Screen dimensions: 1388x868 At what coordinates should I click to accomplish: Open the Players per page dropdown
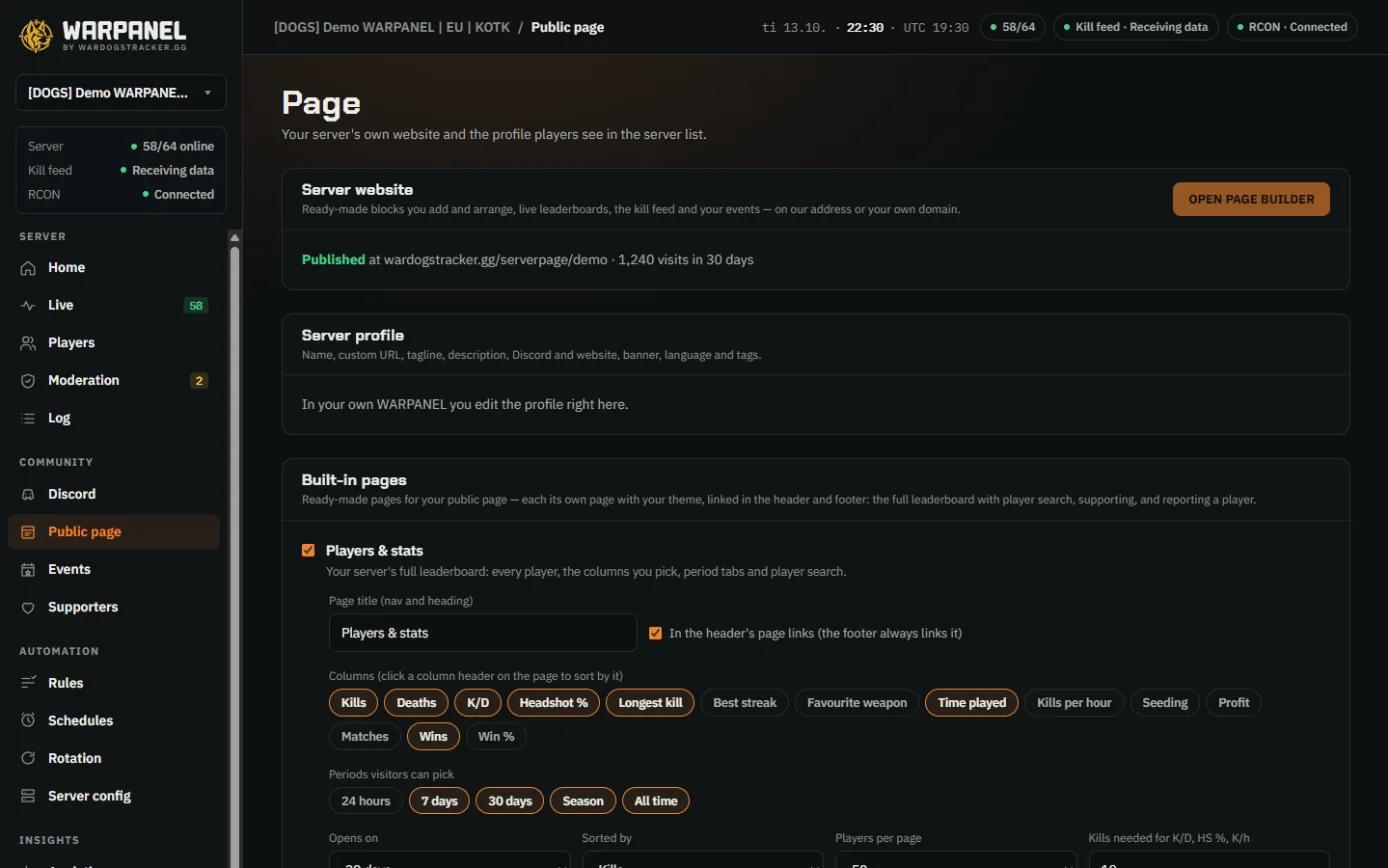[956, 860]
